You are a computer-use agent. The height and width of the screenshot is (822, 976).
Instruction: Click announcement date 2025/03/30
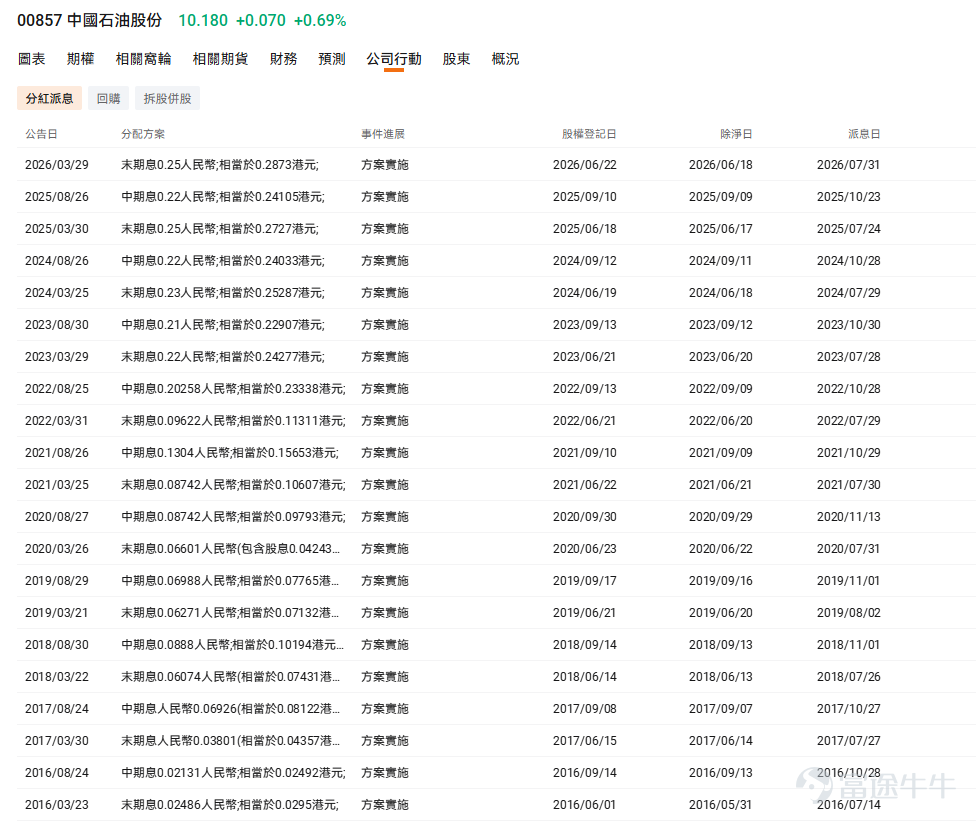click(57, 229)
